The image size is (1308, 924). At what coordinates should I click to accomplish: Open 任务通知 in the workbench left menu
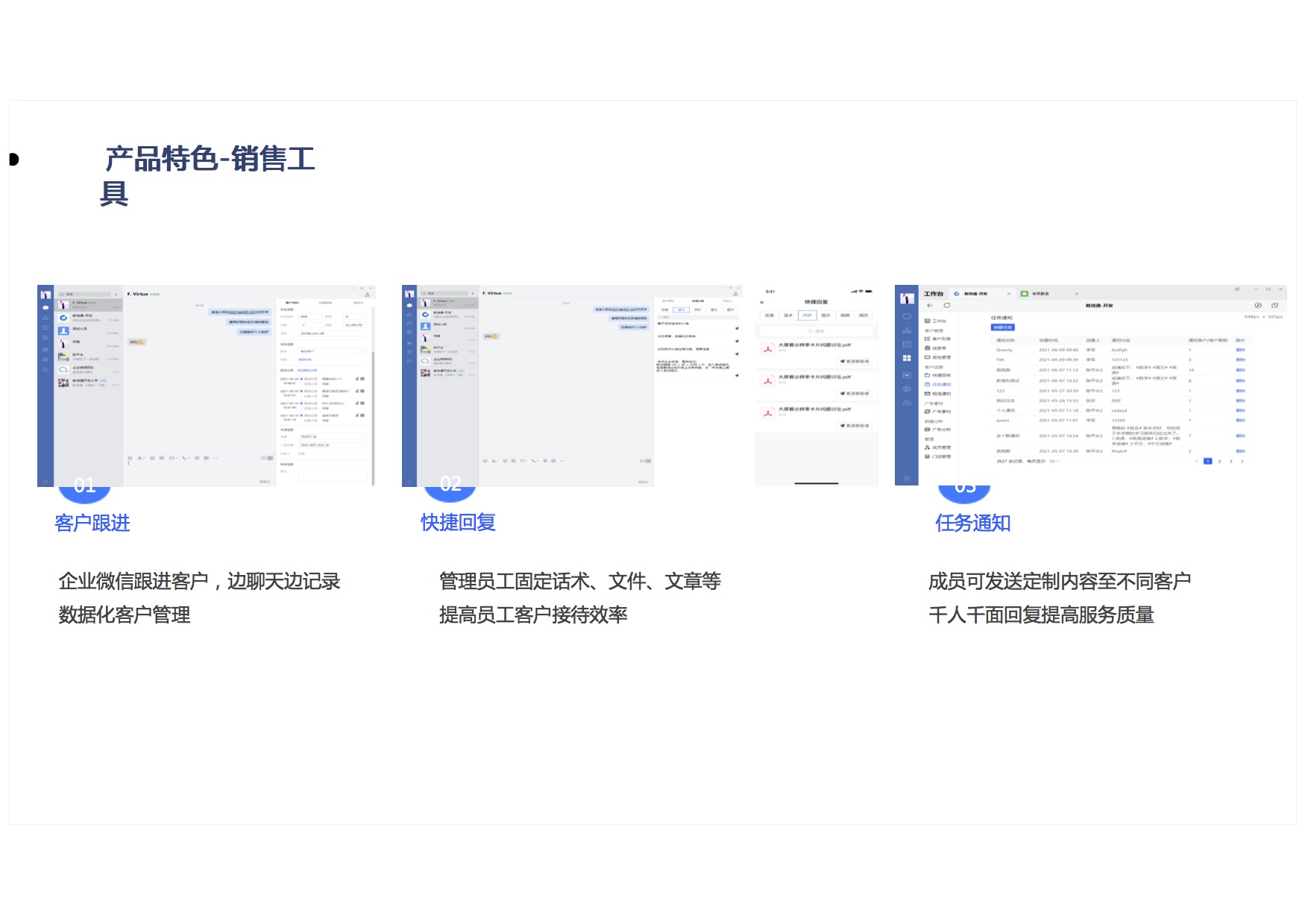coord(941,384)
